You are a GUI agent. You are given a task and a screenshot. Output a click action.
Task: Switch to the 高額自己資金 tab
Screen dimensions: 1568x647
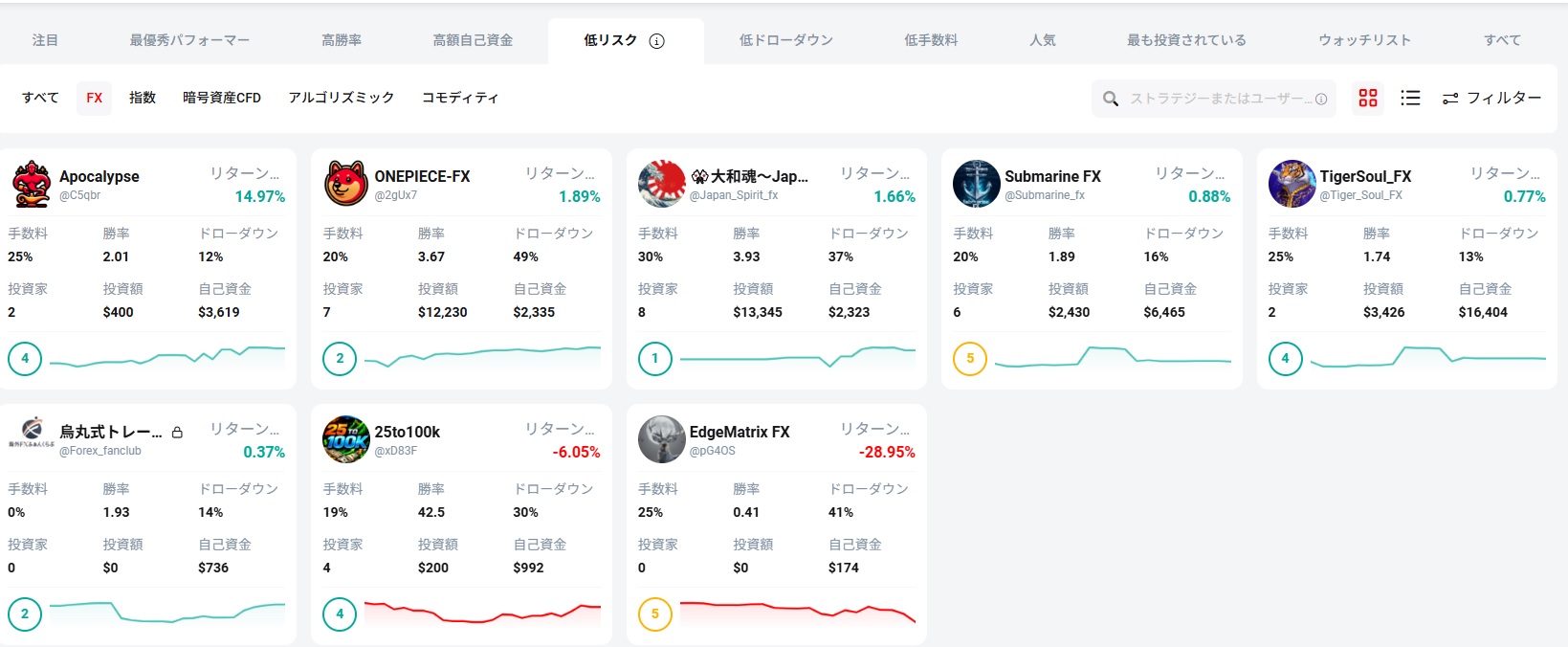[473, 40]
